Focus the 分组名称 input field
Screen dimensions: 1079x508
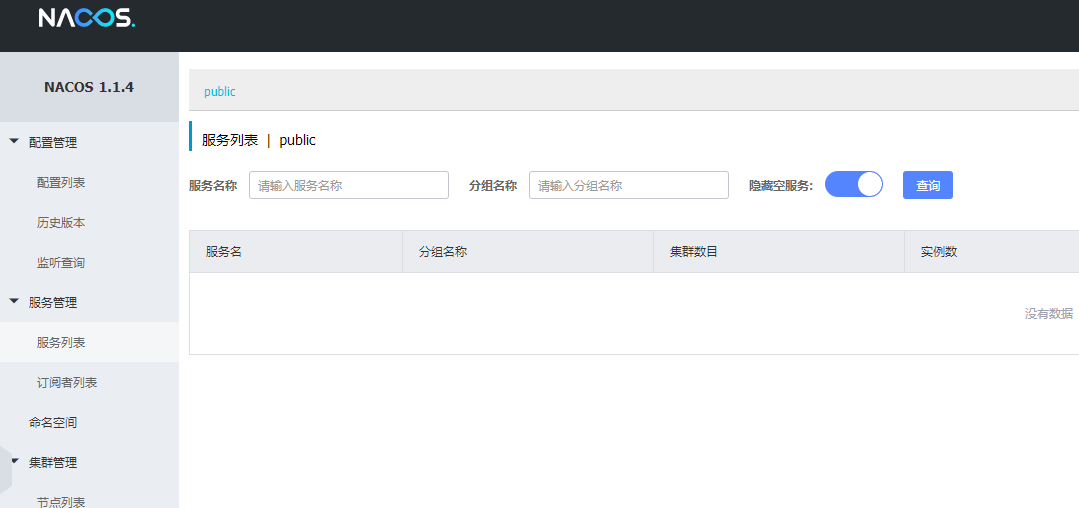click(628, 186)
